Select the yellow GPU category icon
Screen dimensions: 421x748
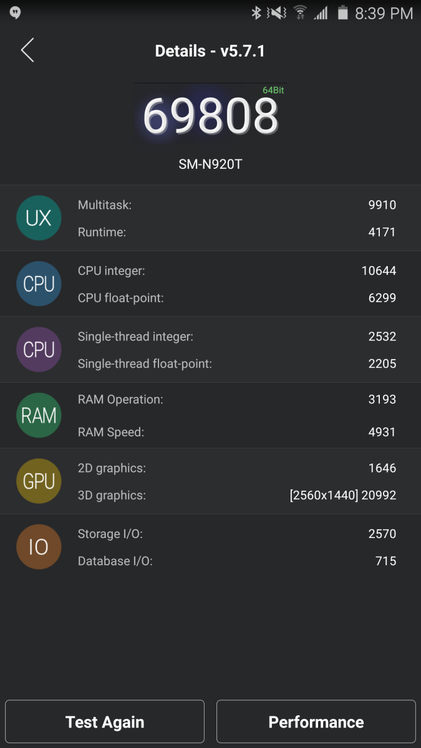pyautogui.click(x=39, y=481)
